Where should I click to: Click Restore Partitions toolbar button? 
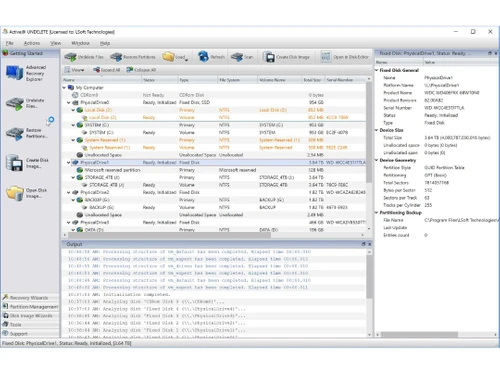(x=133, y=57)
